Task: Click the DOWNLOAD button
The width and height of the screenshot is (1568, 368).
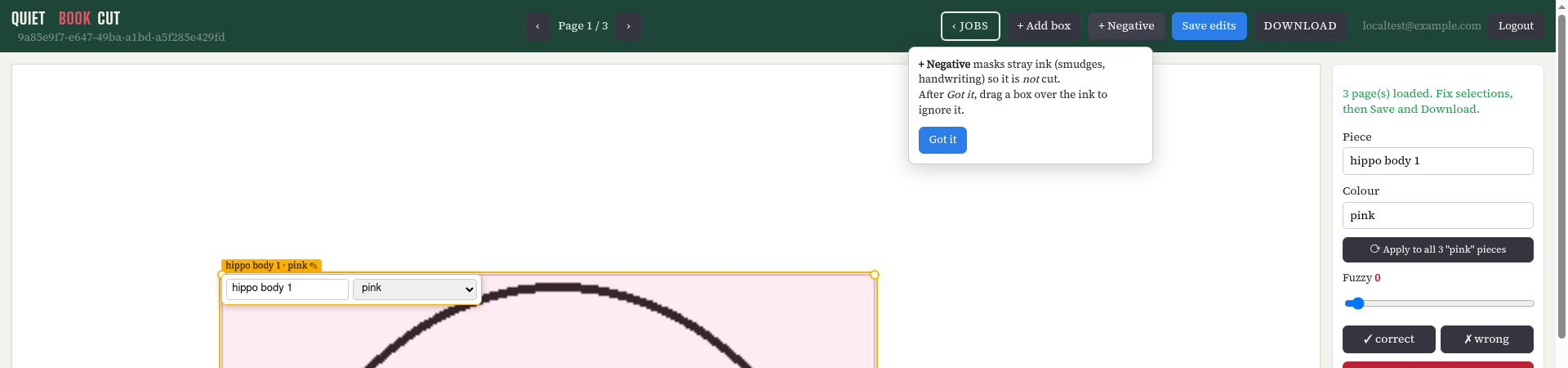Action: (x=1300, y=26)
